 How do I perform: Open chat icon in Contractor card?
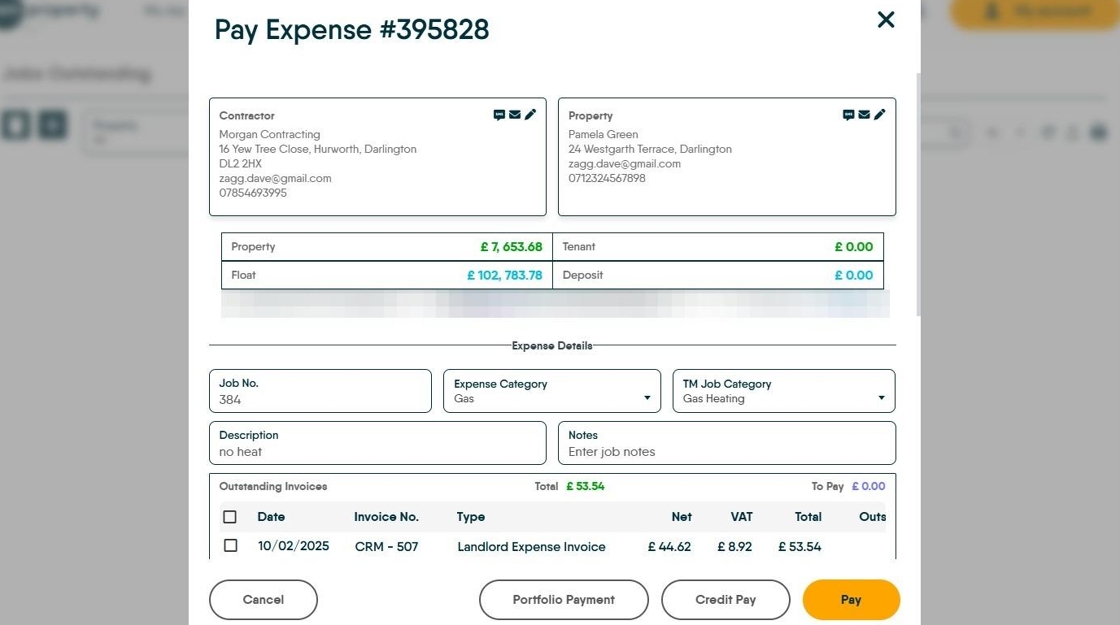[x=499, y=115]
